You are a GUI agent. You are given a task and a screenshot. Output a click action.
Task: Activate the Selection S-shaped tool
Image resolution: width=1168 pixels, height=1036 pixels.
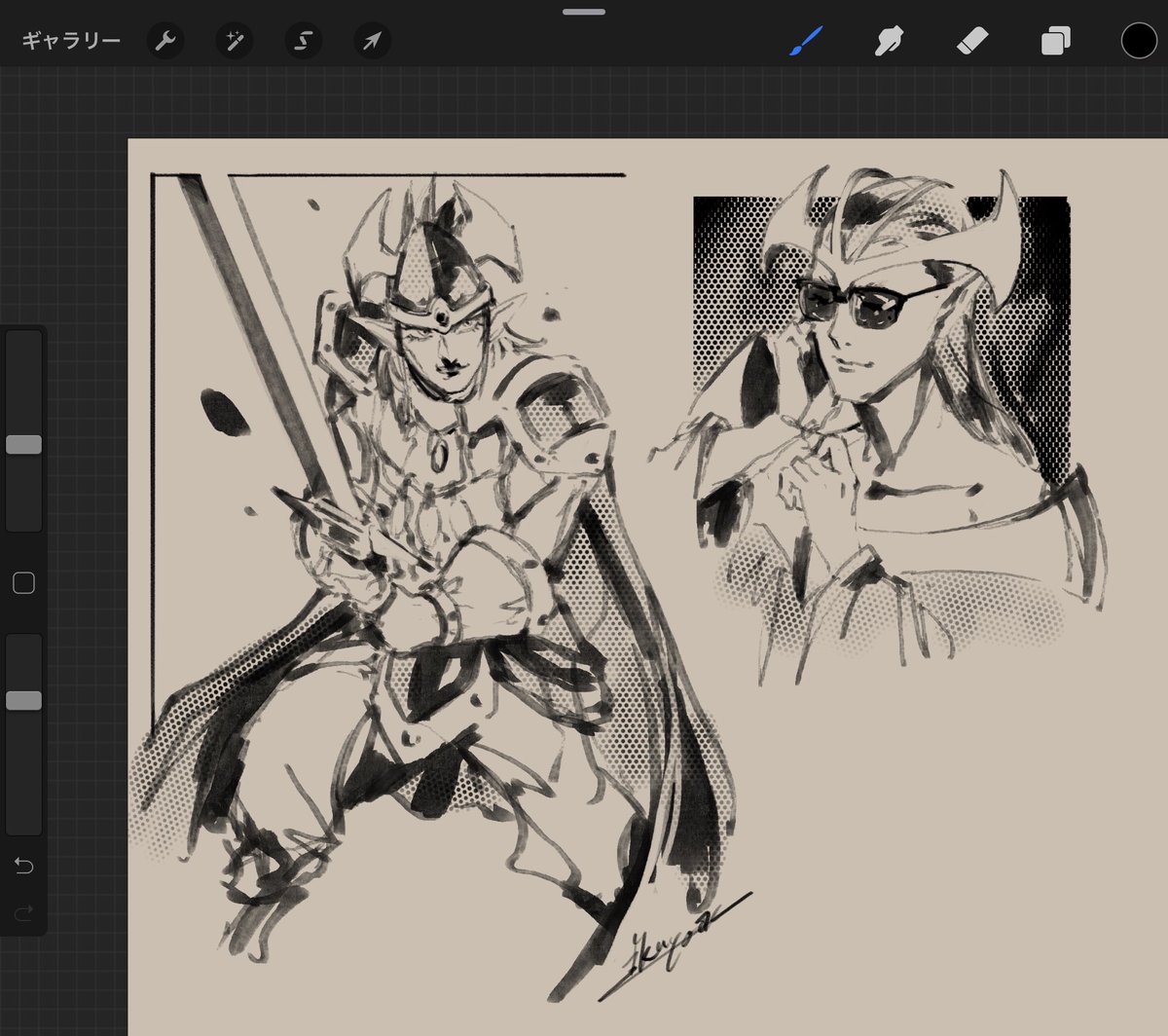[304, 41]
